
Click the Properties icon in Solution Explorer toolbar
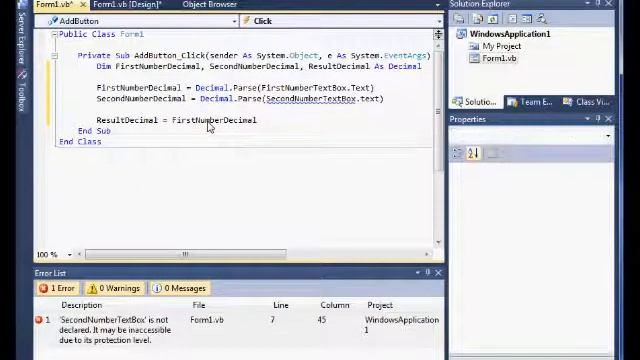459,19
